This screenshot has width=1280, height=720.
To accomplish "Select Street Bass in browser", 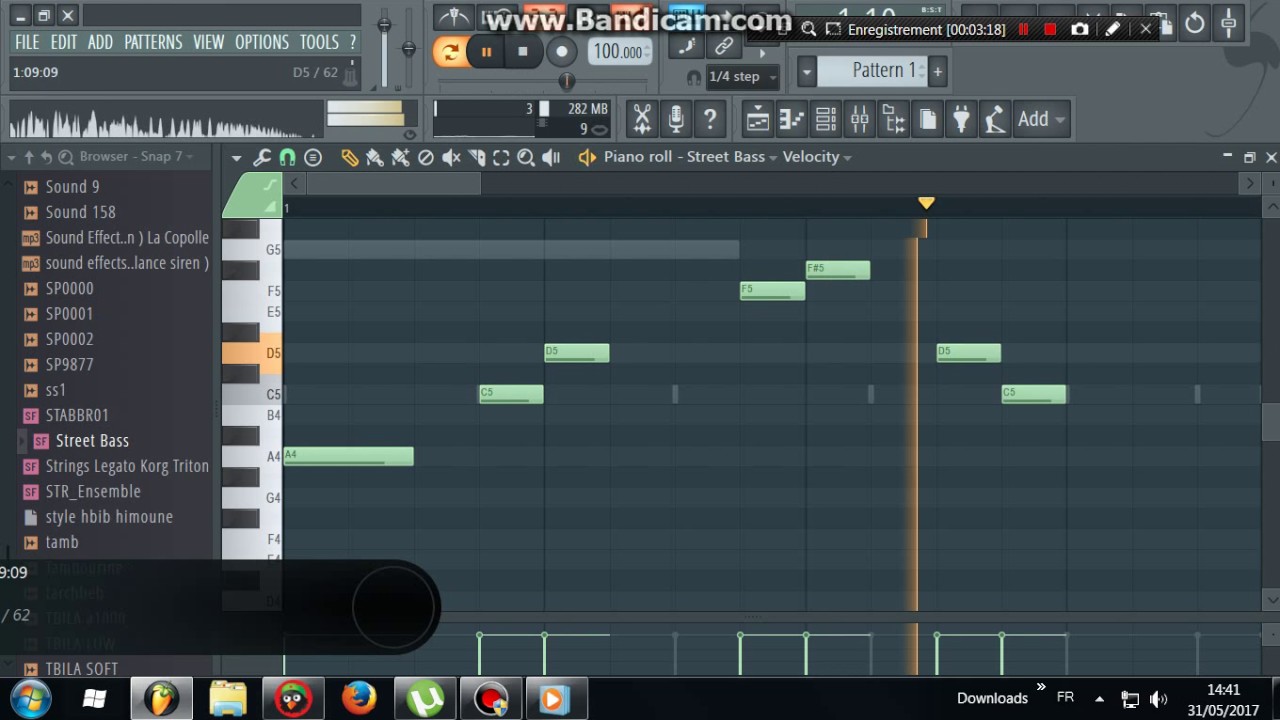I will pos(92,441).
